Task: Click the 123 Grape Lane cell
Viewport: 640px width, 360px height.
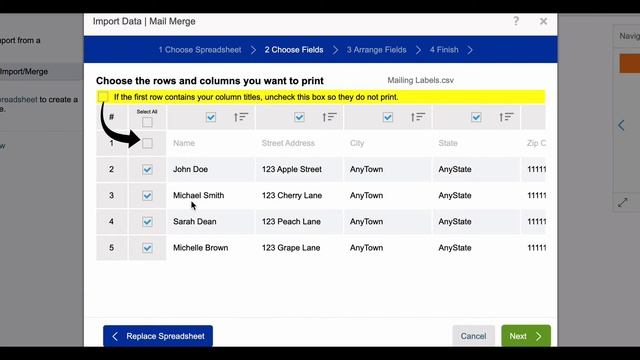Action: tap(299, 248)
